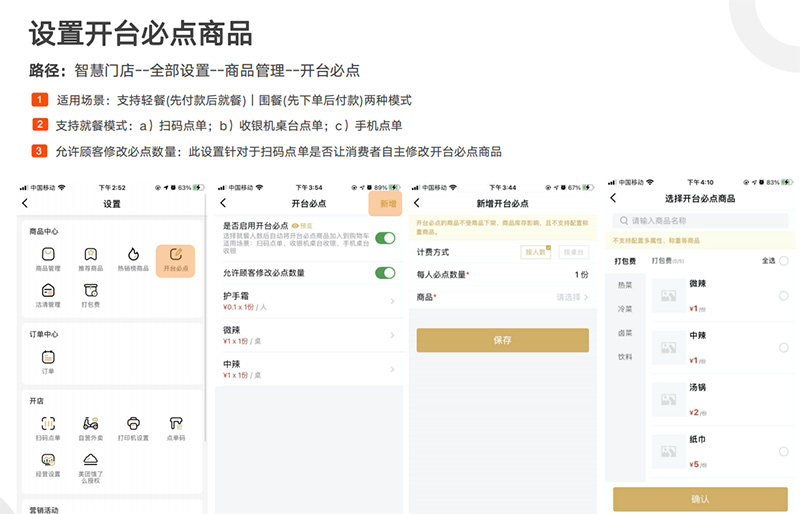Click the 预览 eye icon
The height and width of the screenshot is (514, 800).
pos(295,226)
